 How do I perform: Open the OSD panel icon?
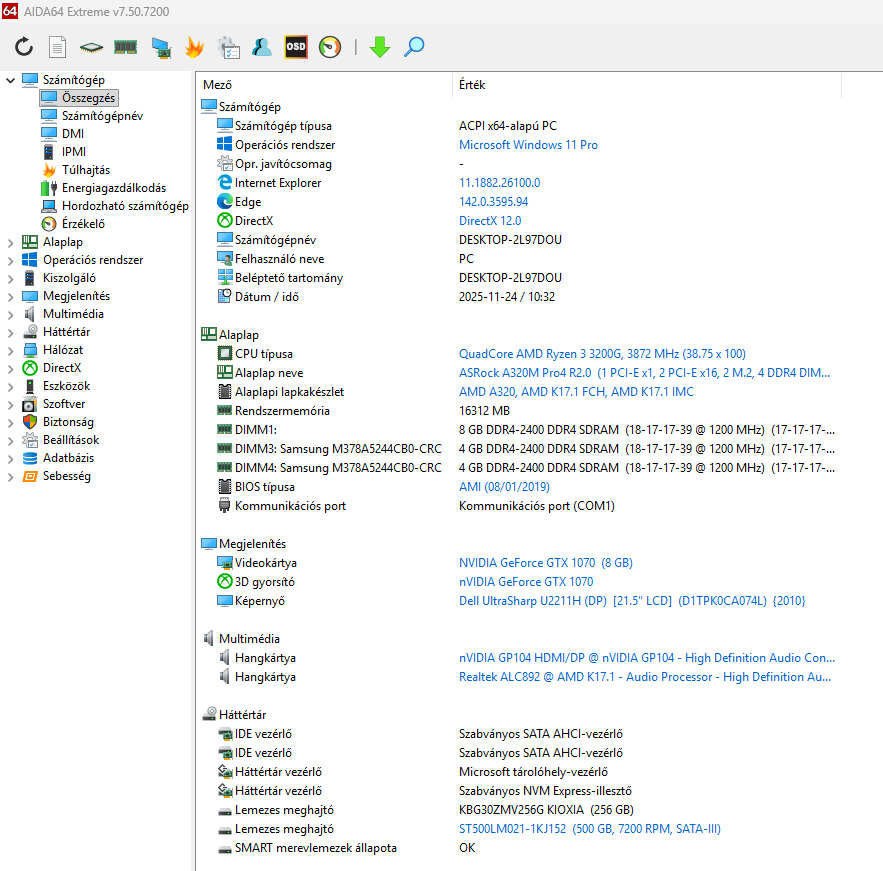(296, 47)
